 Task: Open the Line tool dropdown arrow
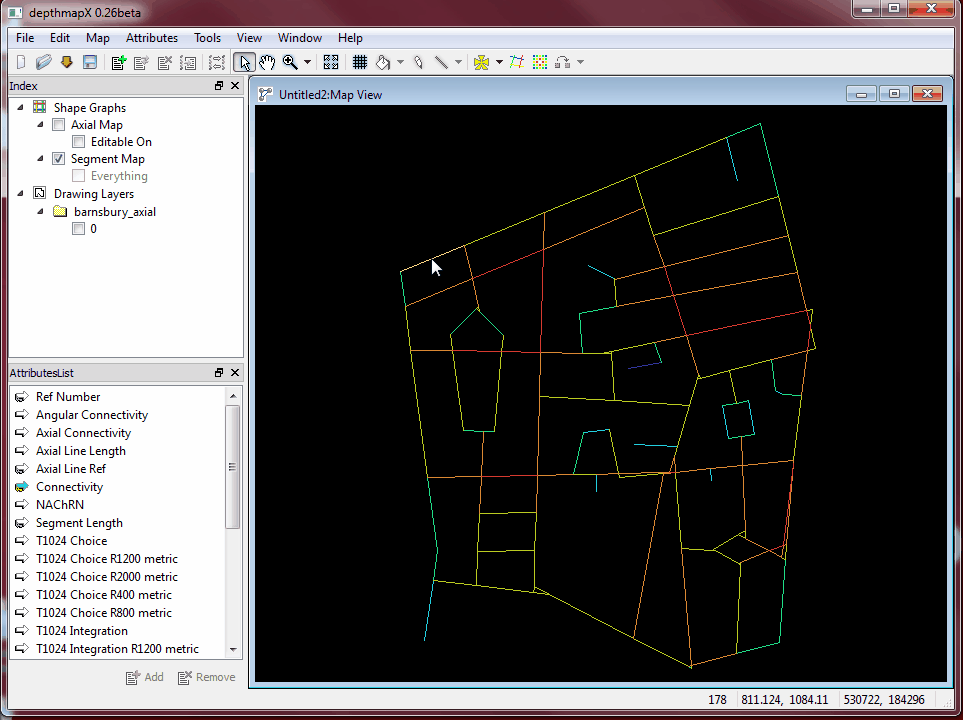click(458, 62)
